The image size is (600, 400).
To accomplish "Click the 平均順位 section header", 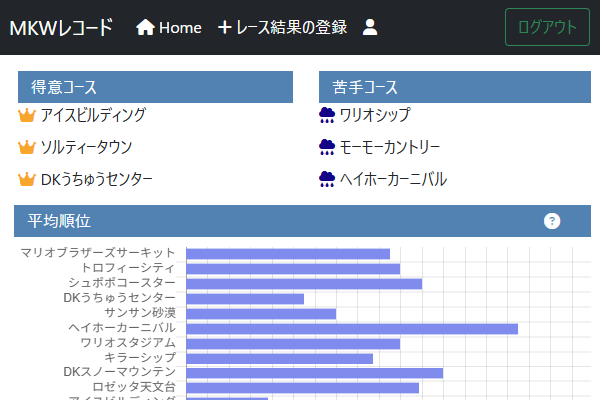I will [60, 221].
